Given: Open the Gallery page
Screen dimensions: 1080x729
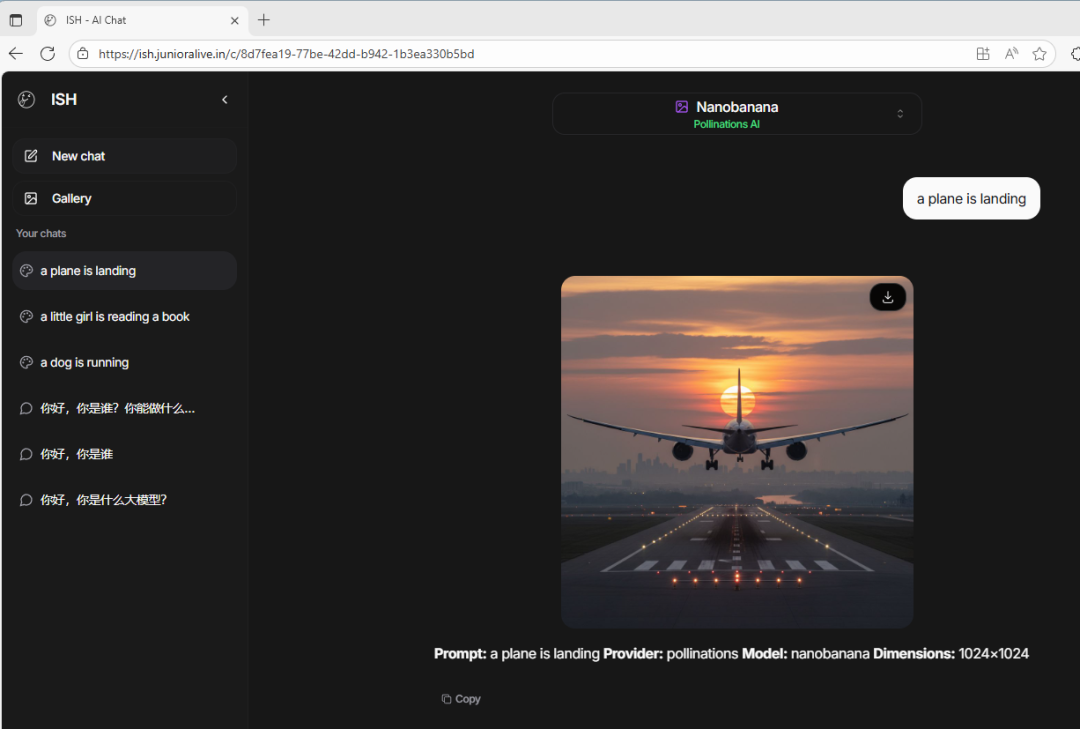Looking at the screenshot, I should pyautogui.click(x=124, y=199).
